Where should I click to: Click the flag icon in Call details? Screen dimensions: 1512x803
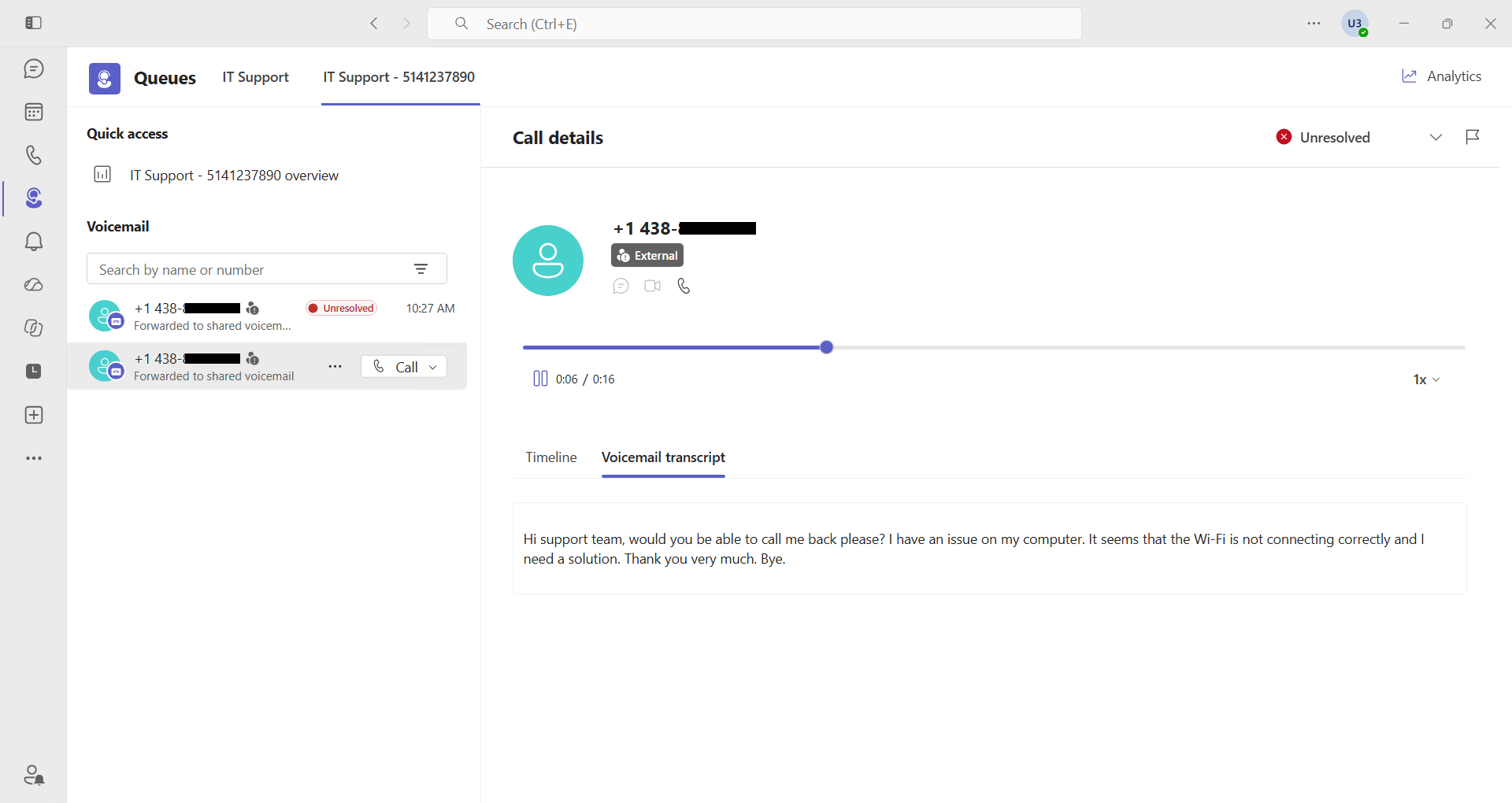(1473, 137)
